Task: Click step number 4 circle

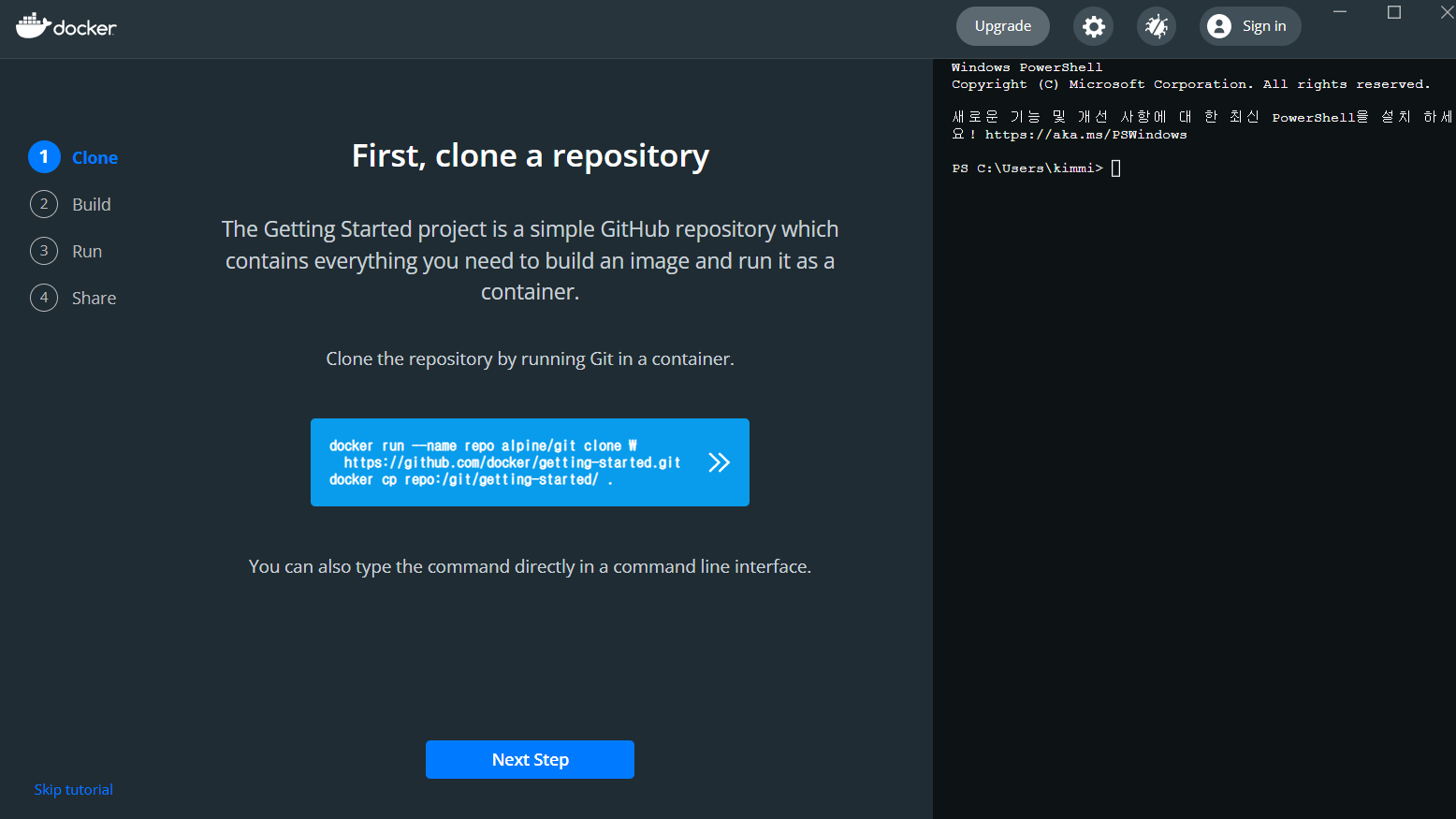Action: pyautogui.click(x=44, y=298)
